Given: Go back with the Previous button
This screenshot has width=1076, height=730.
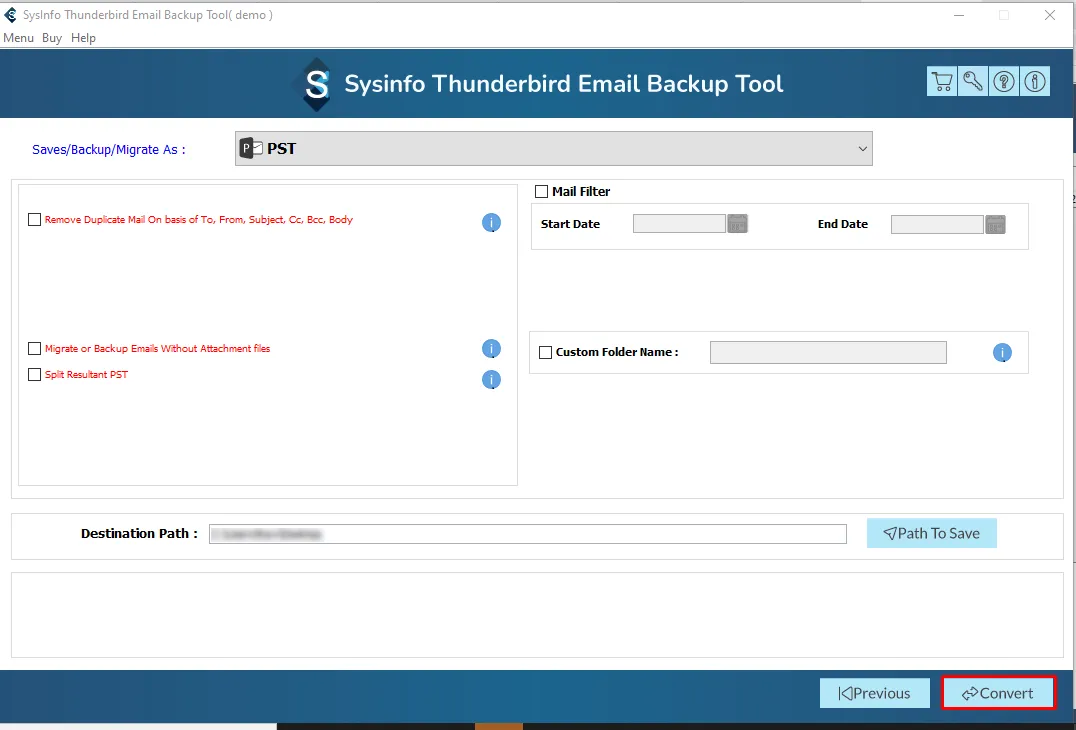Looking at the screenshot, I should tap(875, 693).
